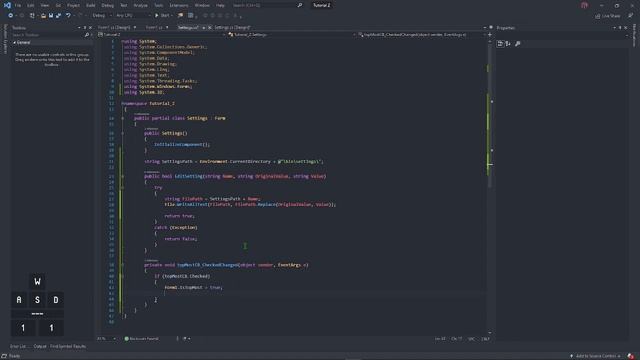Open the Build menu
640x360 pixels.
click(91, 5)
